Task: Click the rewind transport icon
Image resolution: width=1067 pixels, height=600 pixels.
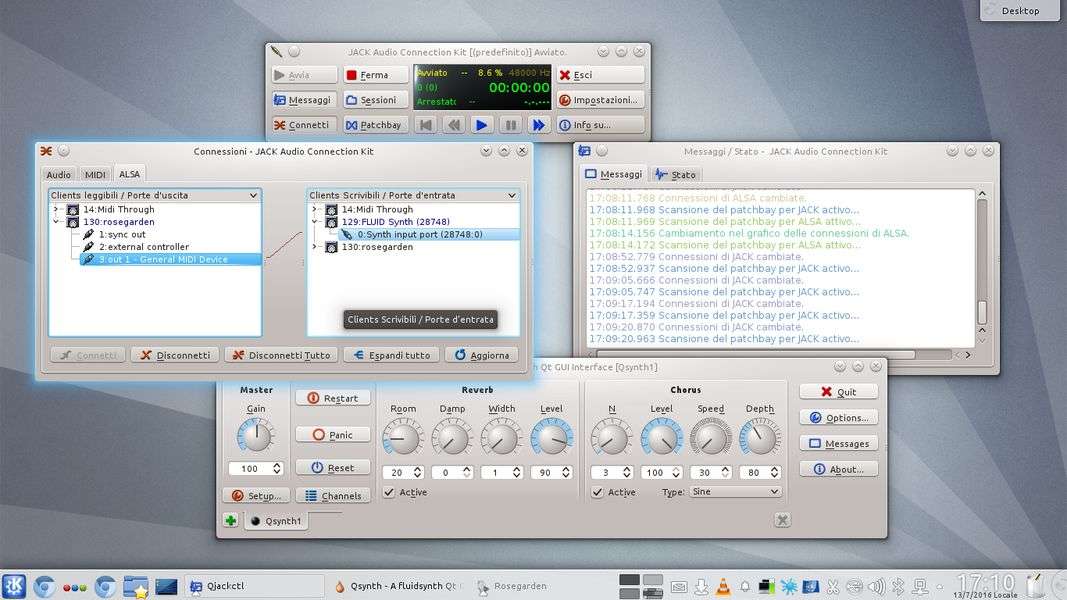Action: (453, 125)
